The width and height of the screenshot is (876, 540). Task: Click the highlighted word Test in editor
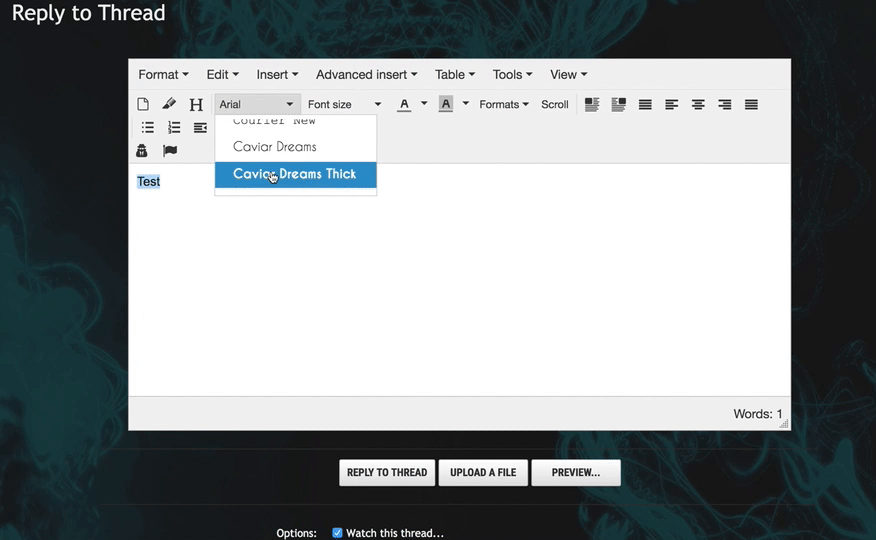pyautogui.click(x=149, y=181)
